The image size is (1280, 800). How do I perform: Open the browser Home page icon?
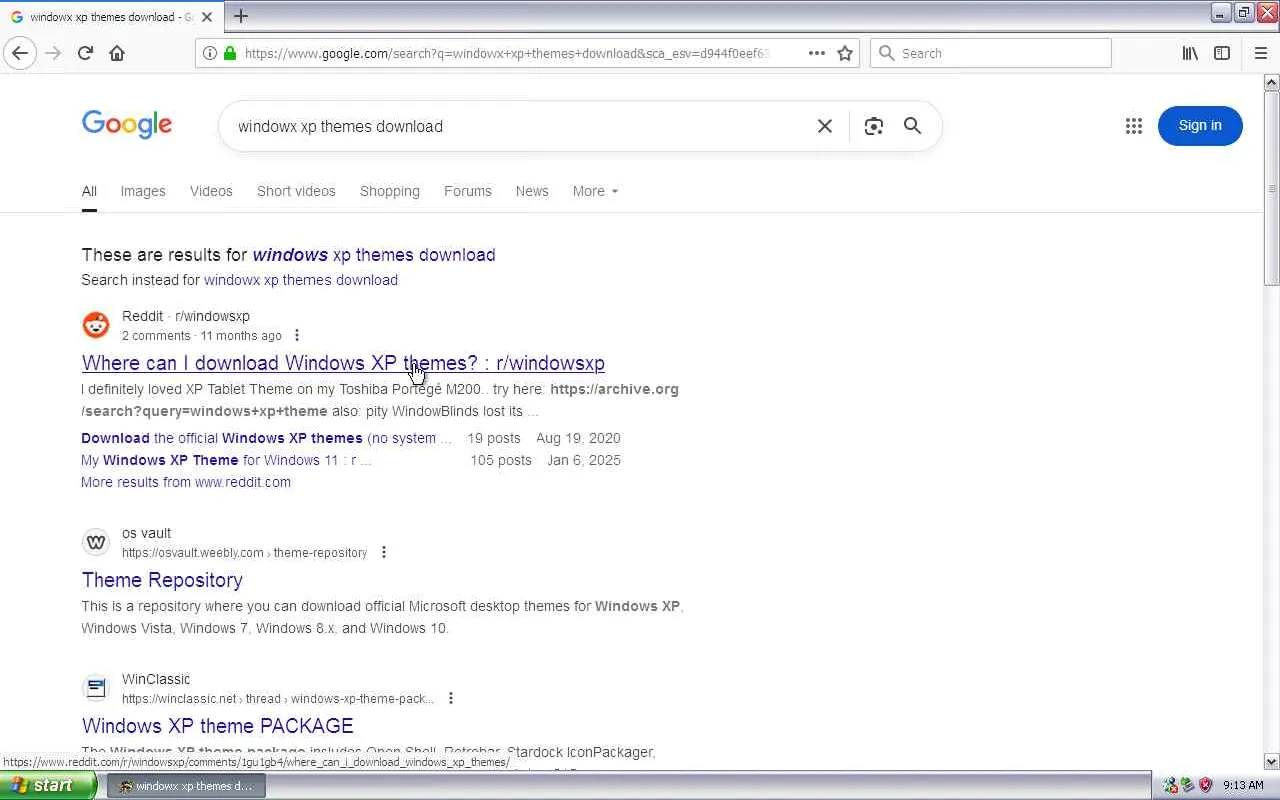pyautogui.click(x=117, y=53)
